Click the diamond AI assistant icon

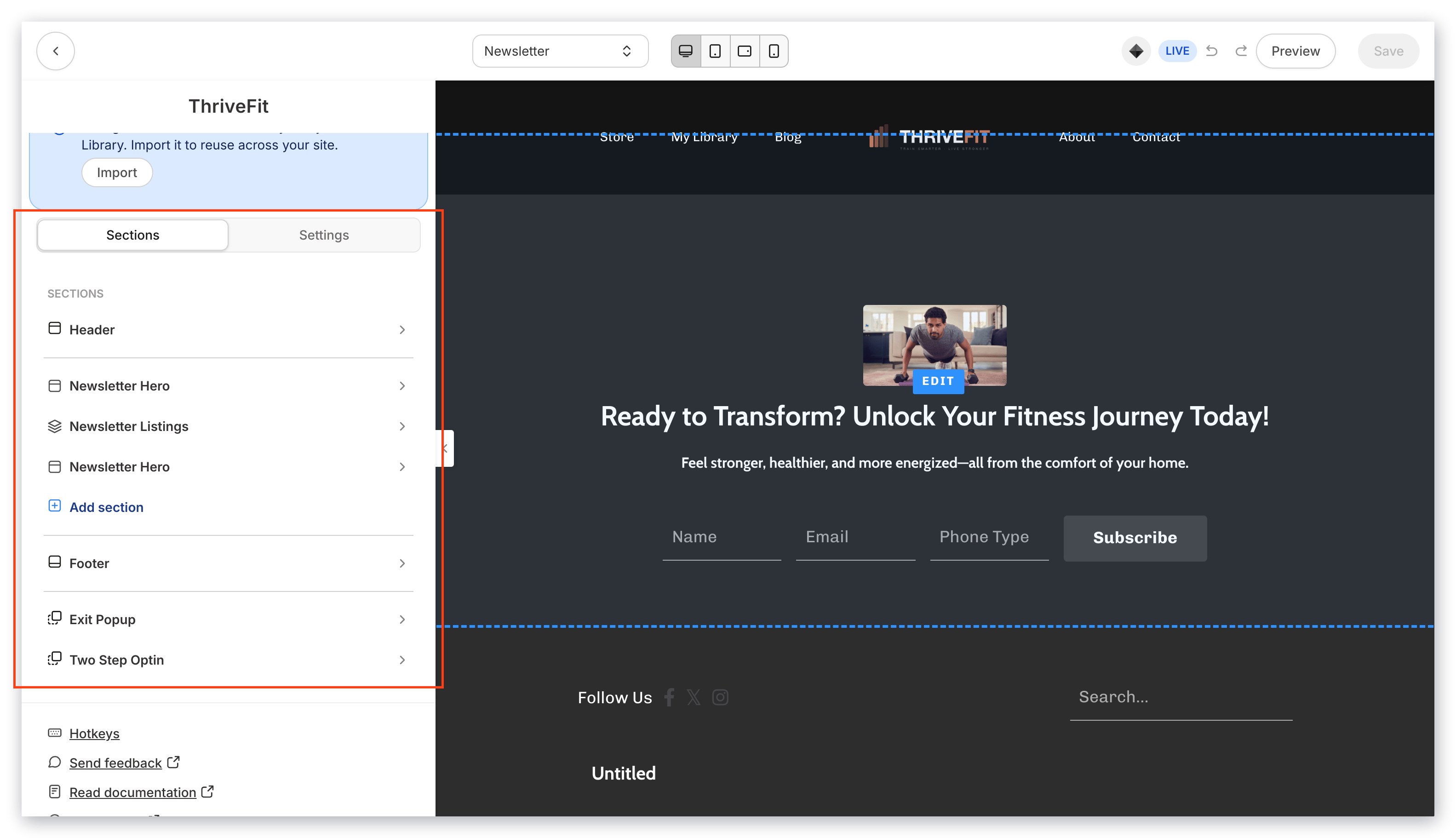[x=1136, y=51]
